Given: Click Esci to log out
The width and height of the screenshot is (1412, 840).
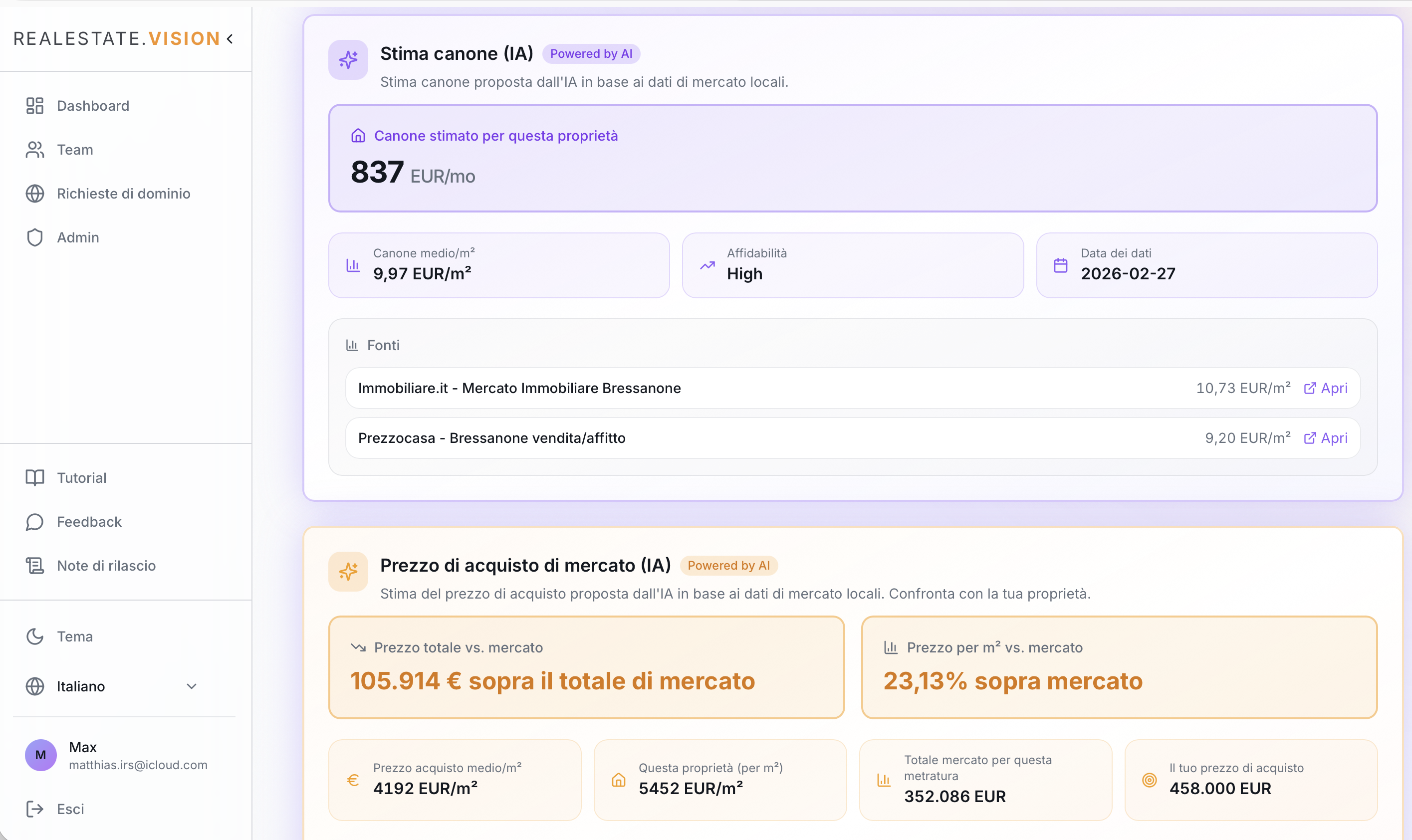Looking at the screenshot, I should [70, 809].
